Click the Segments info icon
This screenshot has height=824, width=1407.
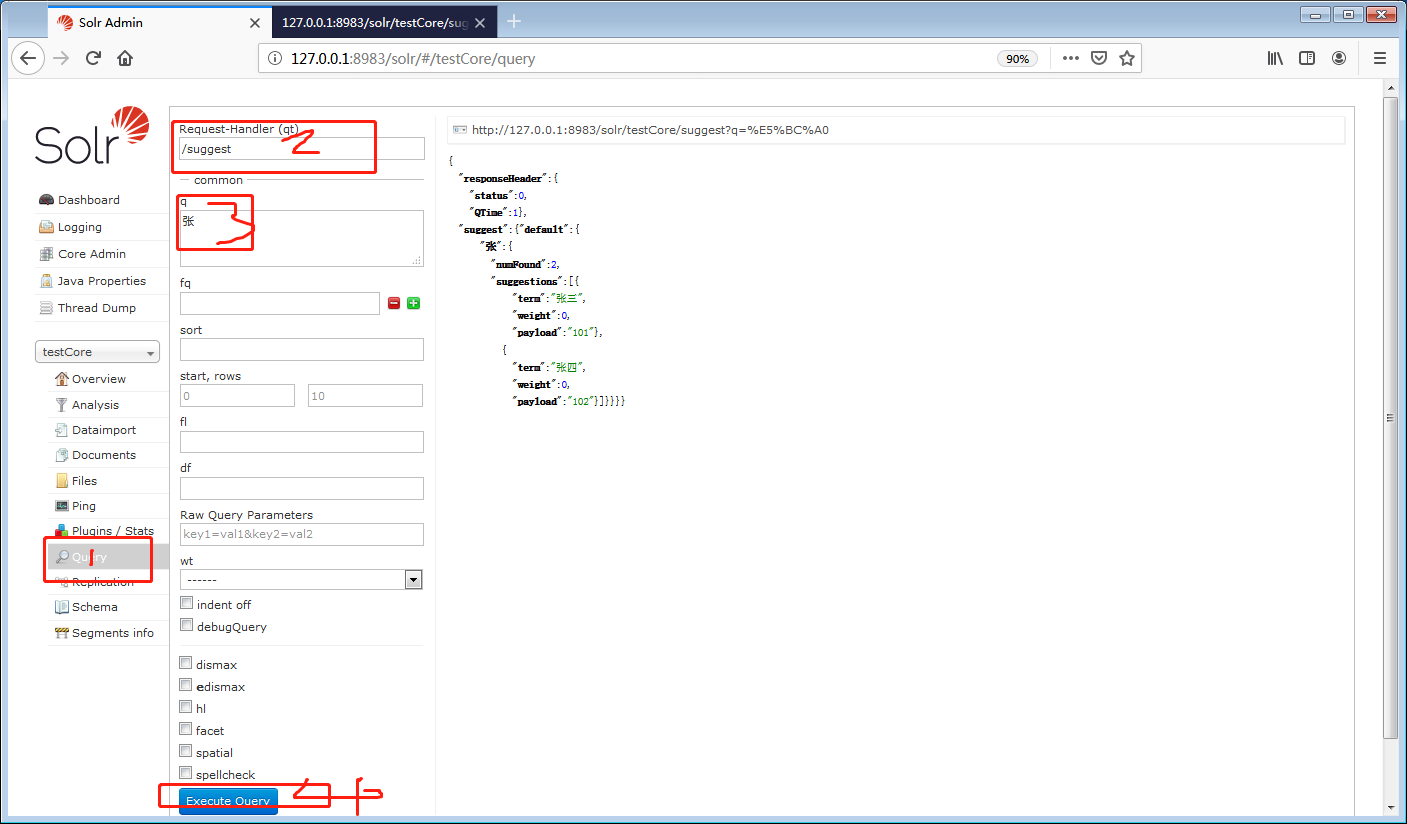click(62, 633)
